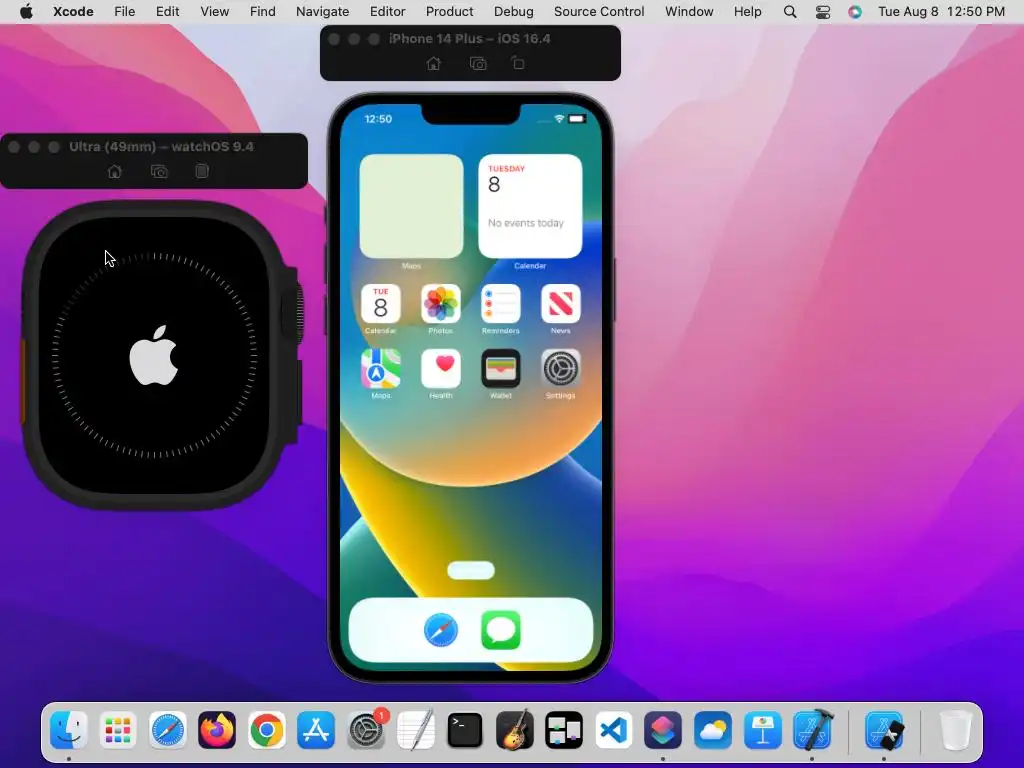Open the Weather cloud app in the Dock

713,729
